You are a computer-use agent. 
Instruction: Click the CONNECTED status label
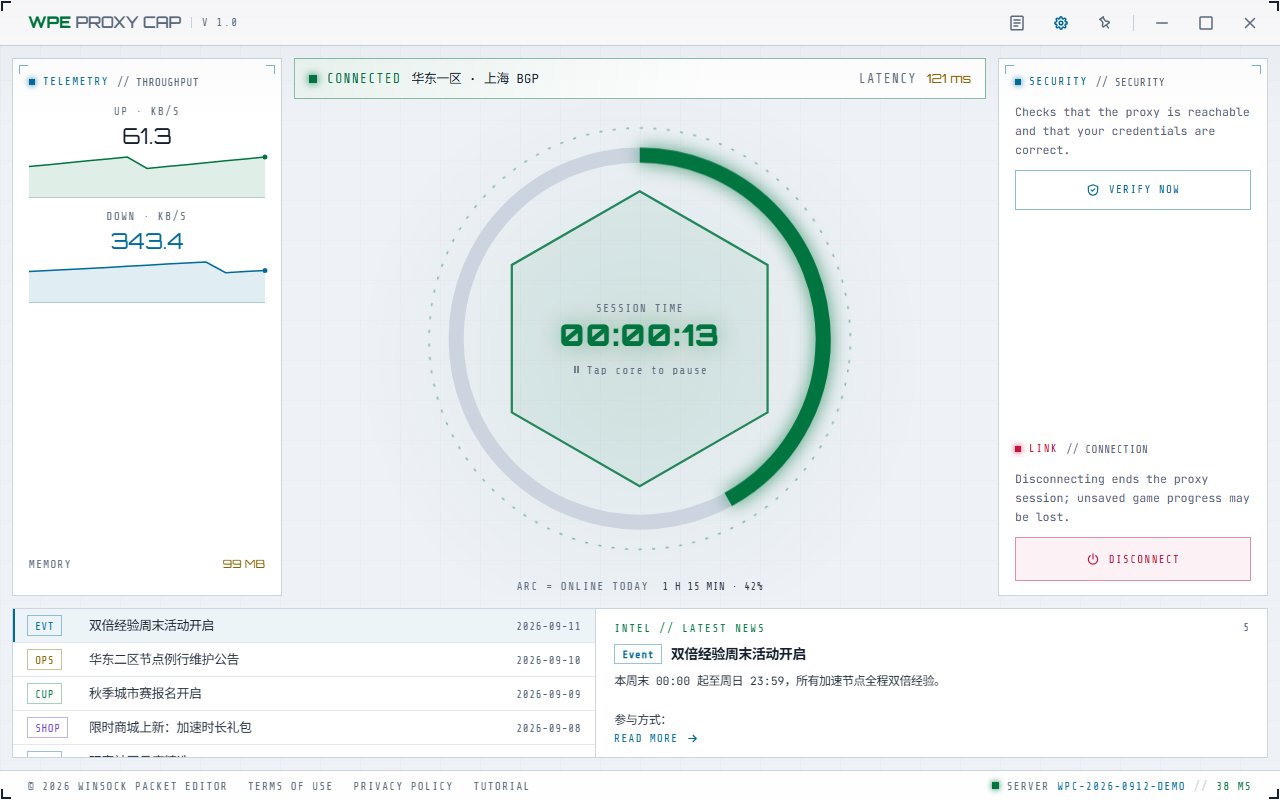point(364,79)
